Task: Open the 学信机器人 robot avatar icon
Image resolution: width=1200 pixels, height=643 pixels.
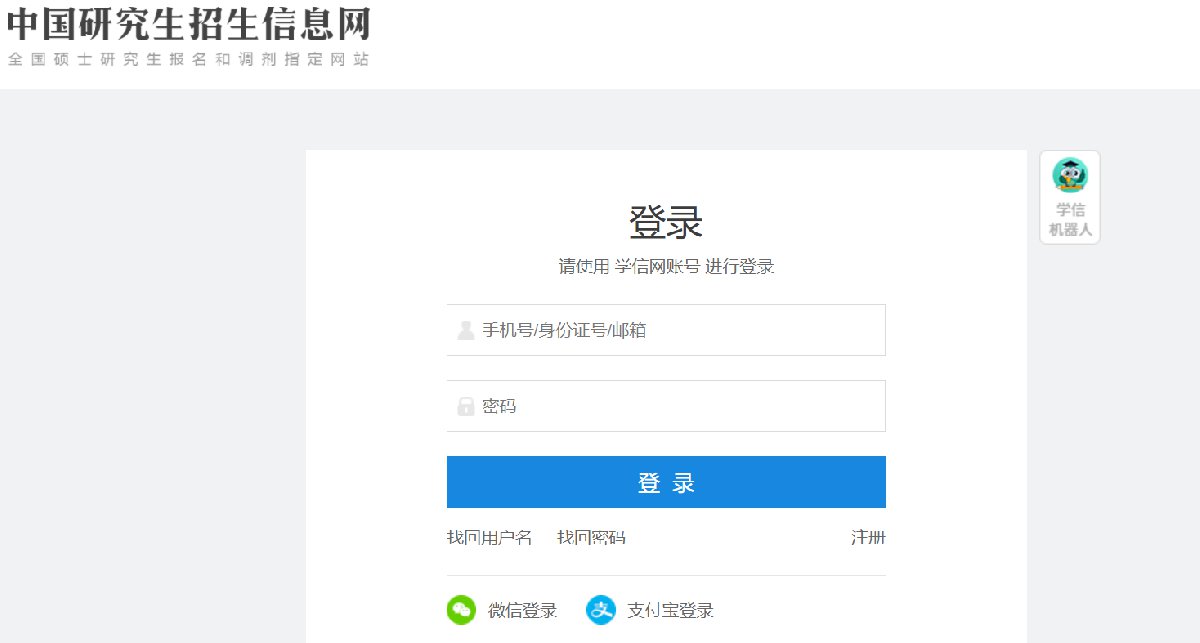Action: [1070, 176]
